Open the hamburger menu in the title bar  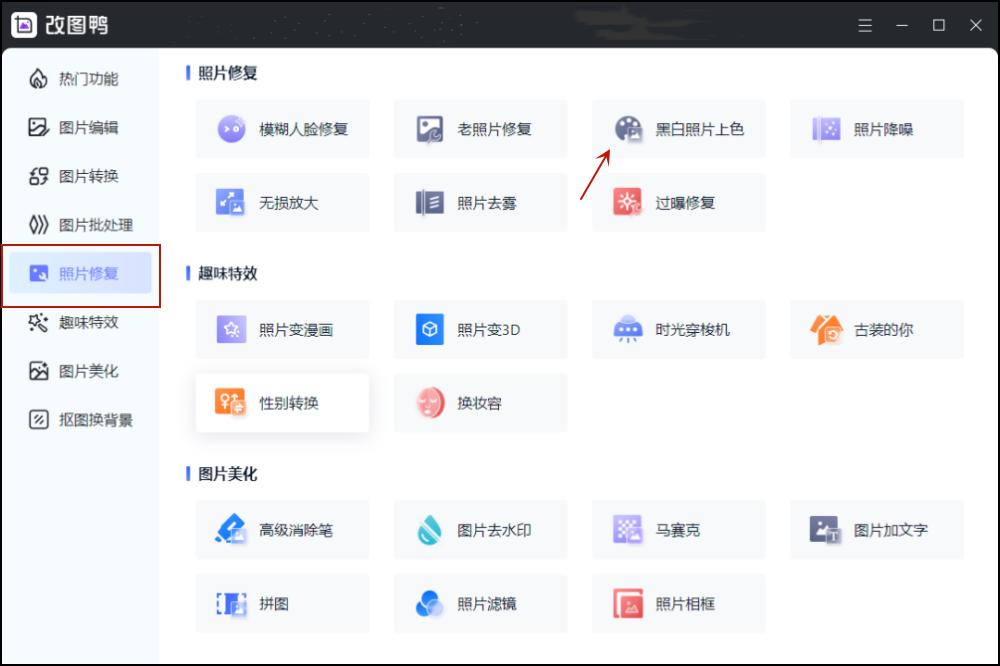864,25
